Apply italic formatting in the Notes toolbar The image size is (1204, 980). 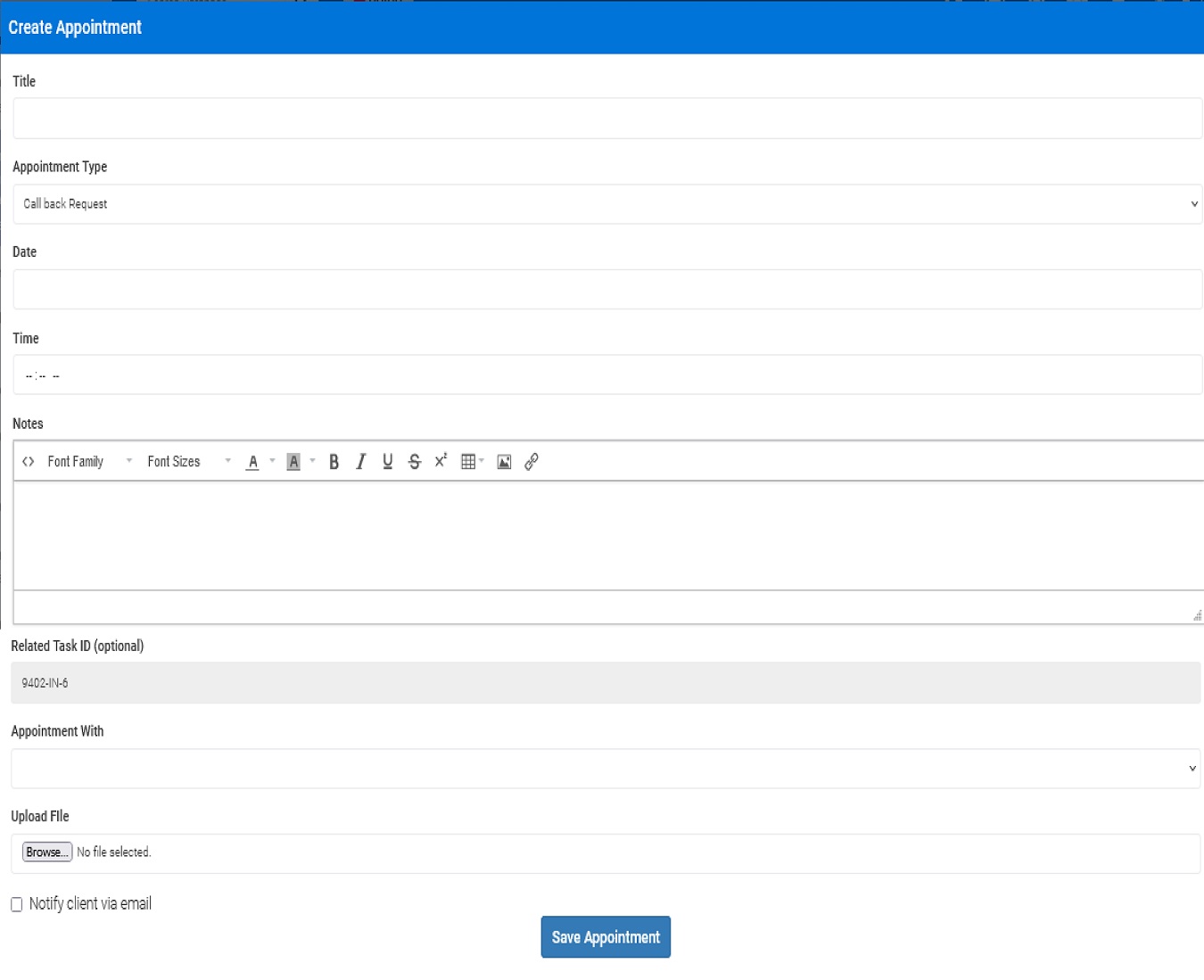point(360,461)
